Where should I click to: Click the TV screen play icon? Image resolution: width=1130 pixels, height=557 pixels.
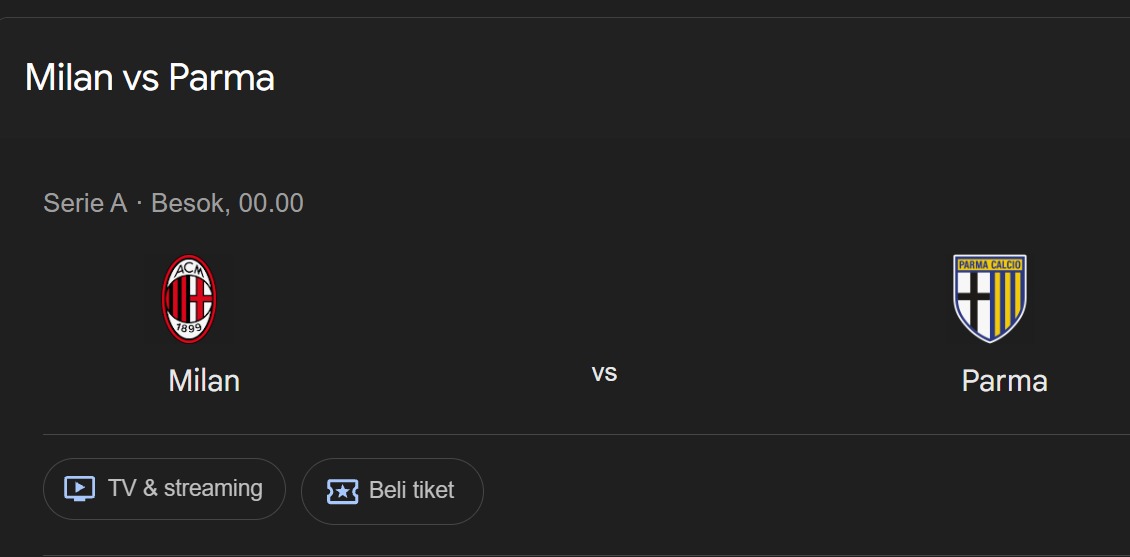click(x=79, y=489)
